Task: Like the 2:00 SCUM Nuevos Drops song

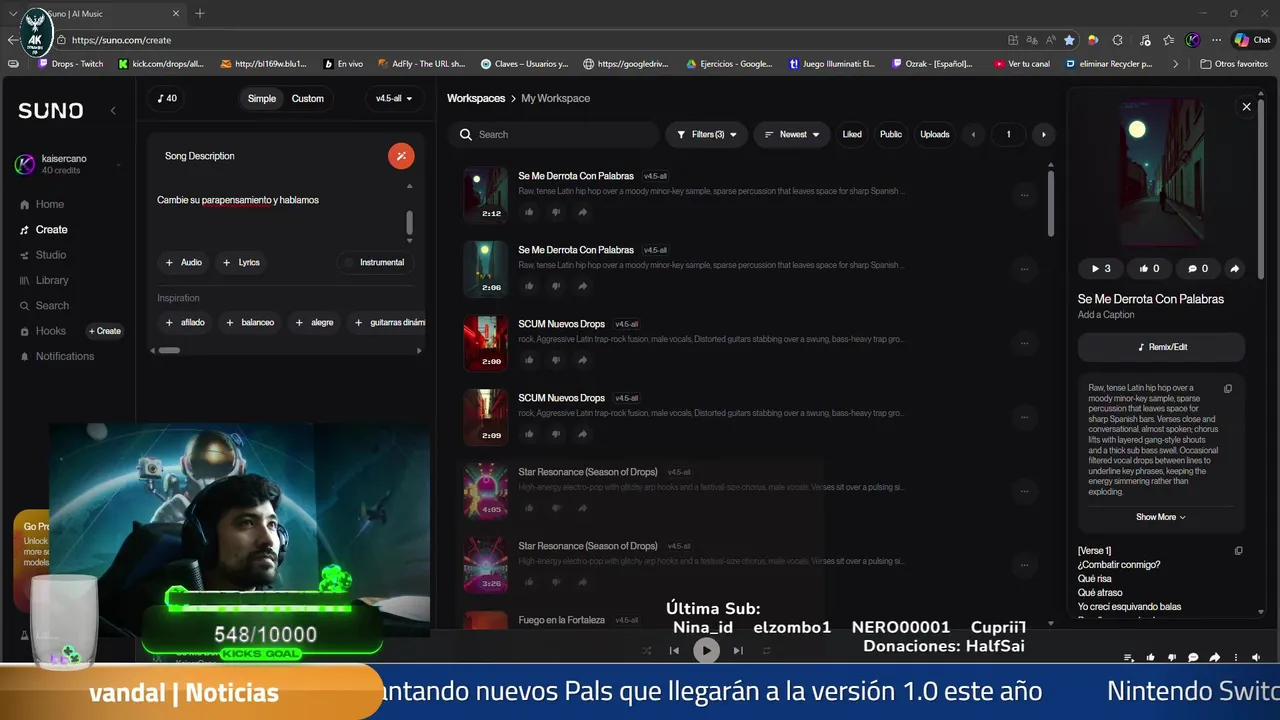Action: tap(529, 360)
